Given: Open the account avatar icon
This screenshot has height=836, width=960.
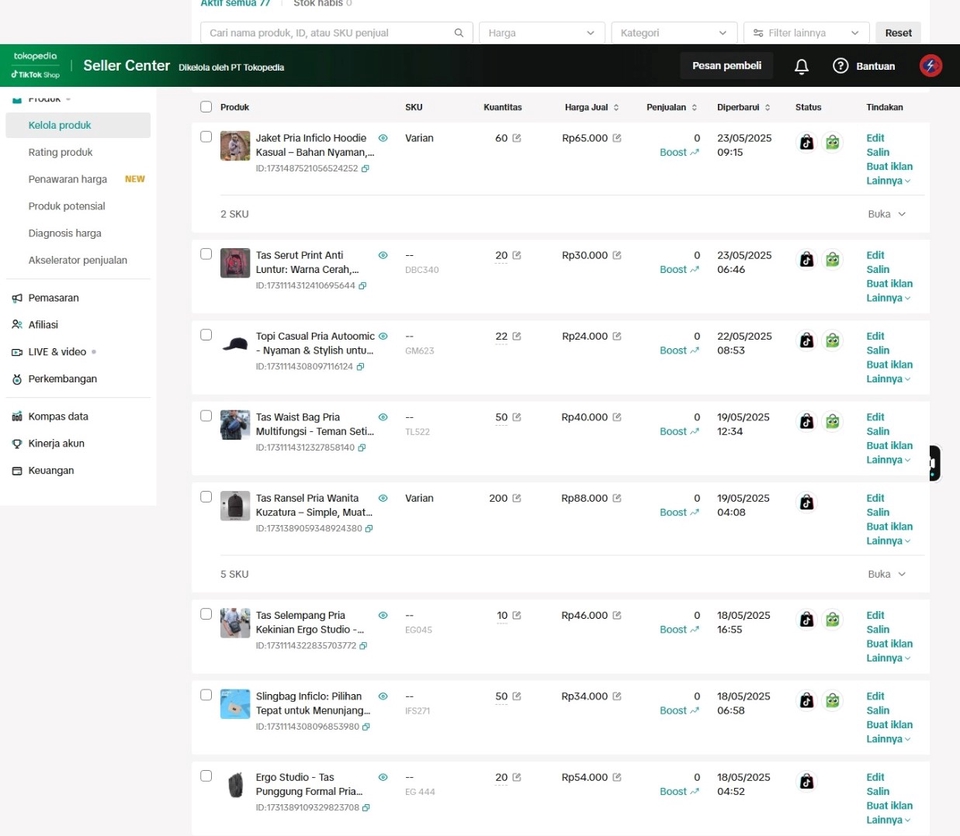Looking at the screenshot, I should [931, 66].
